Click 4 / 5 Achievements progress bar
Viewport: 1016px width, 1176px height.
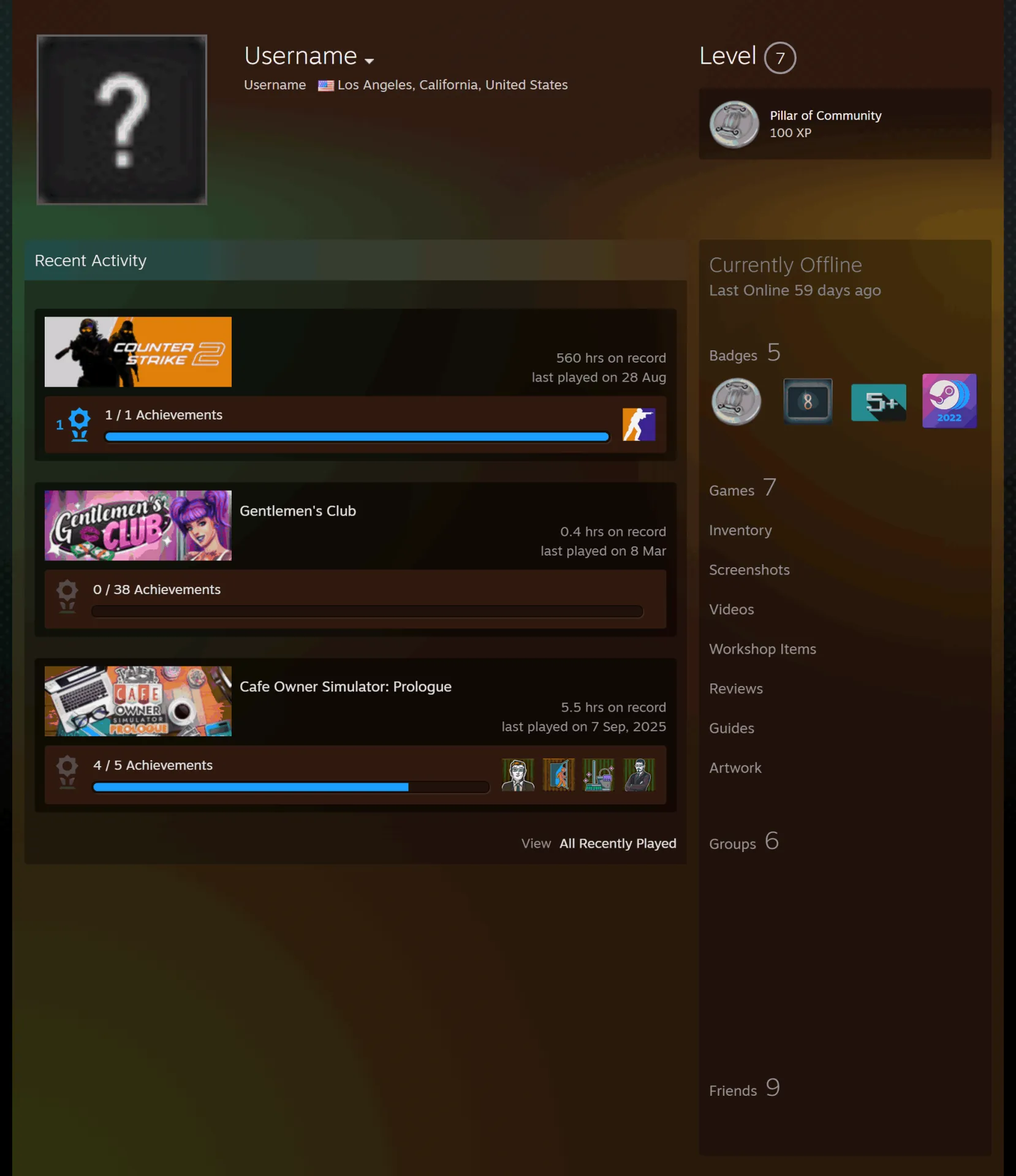coord(291,787)
